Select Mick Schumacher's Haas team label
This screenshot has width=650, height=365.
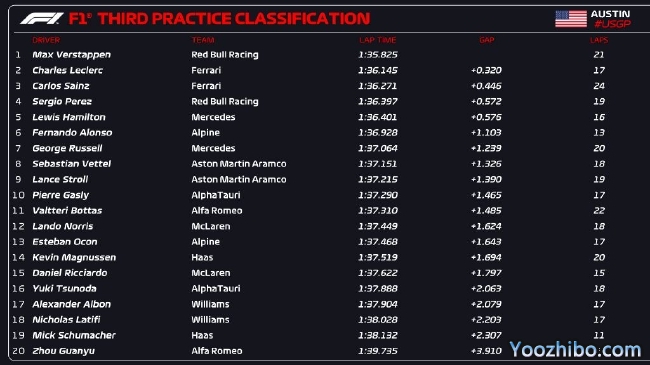[x=202, y=335]
